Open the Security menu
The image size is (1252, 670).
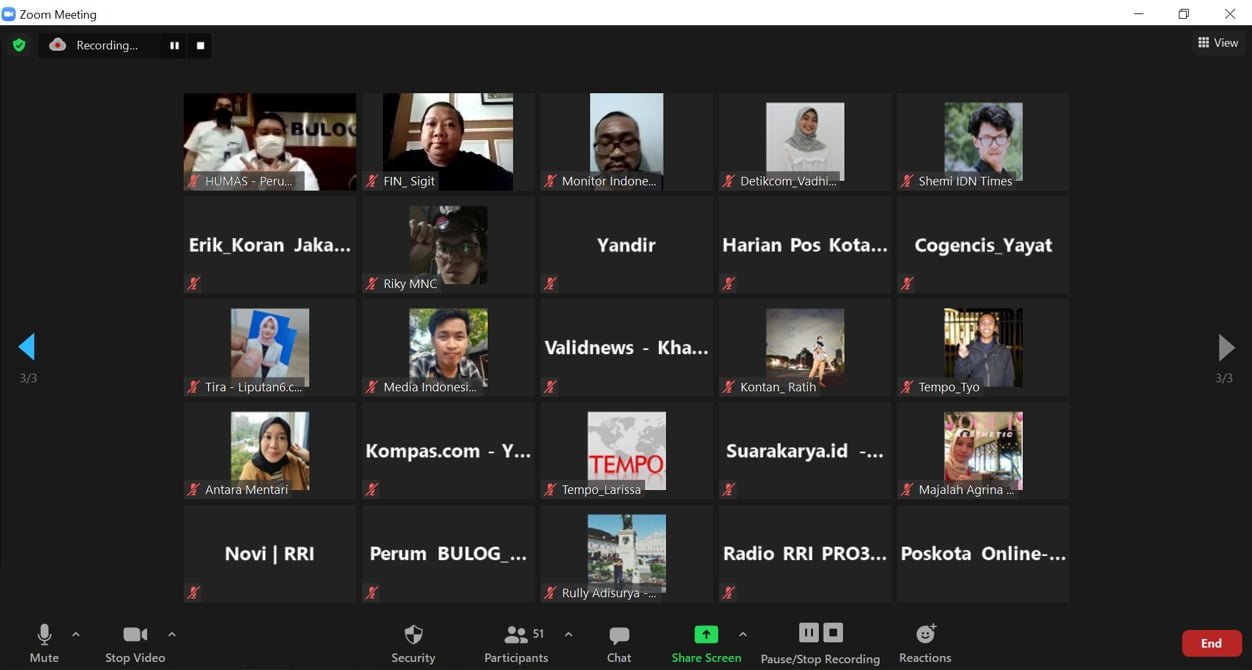[x=413, y=644]
